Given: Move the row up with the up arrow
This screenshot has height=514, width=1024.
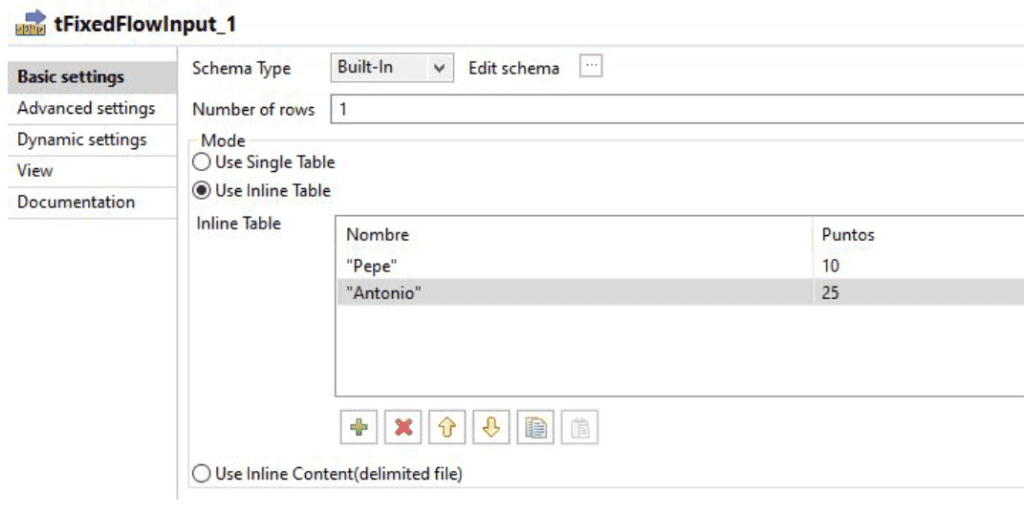Looking at the screenshot, I should tap(447, 428).
